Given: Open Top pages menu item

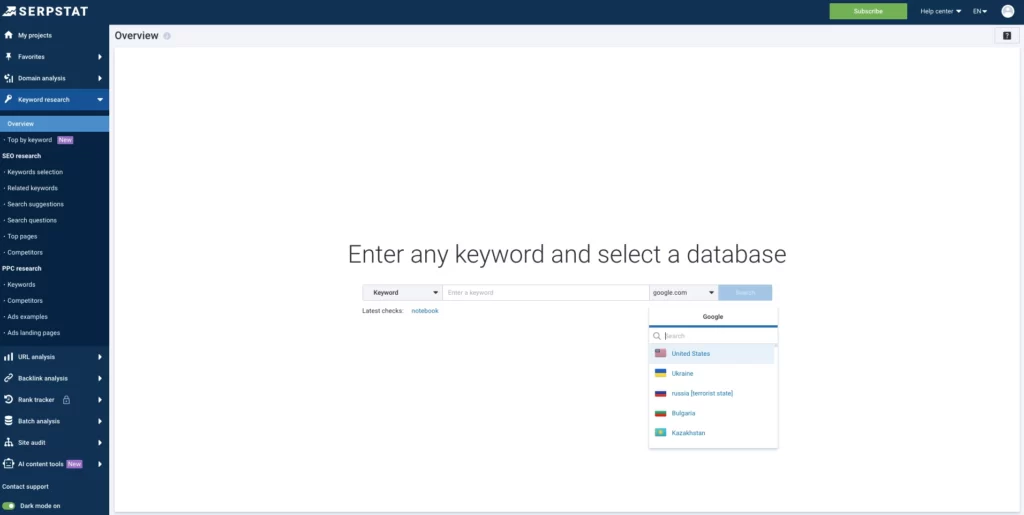Looking at the screenshot, I should click(22, 236).
